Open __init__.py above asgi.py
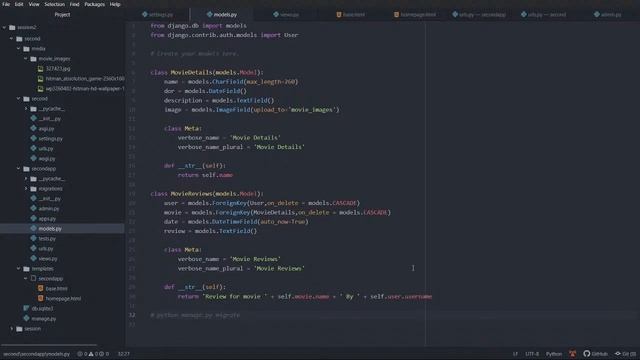640x360 pixels. (50, 119)
